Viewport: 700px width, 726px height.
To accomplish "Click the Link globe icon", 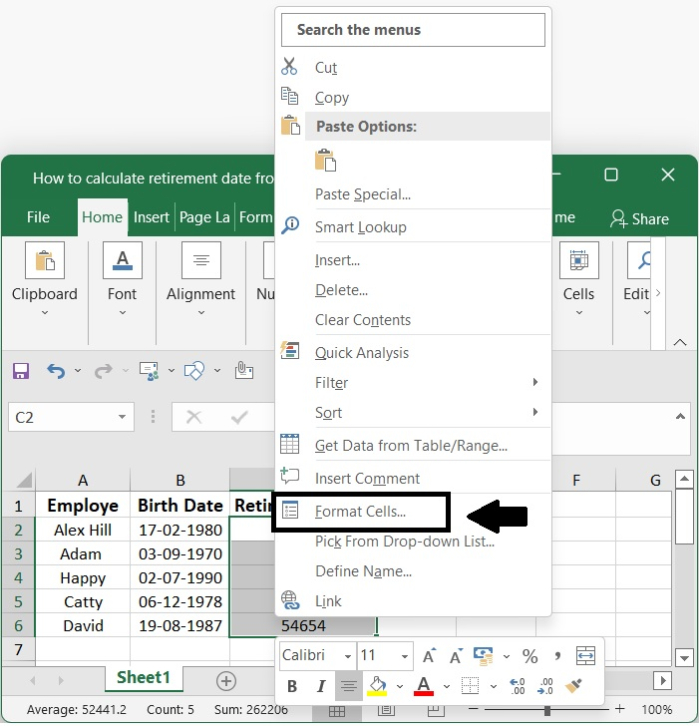I will coord(290,600).
